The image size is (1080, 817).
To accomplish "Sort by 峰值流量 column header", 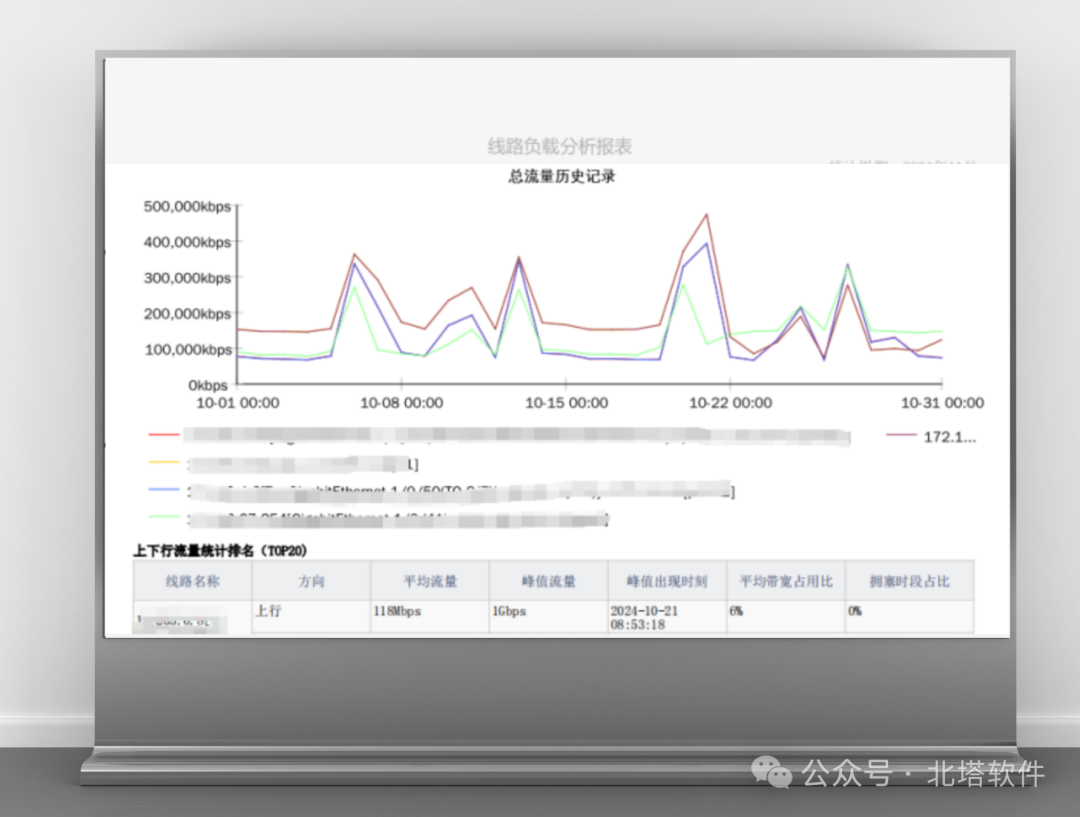I will point(548,581).
